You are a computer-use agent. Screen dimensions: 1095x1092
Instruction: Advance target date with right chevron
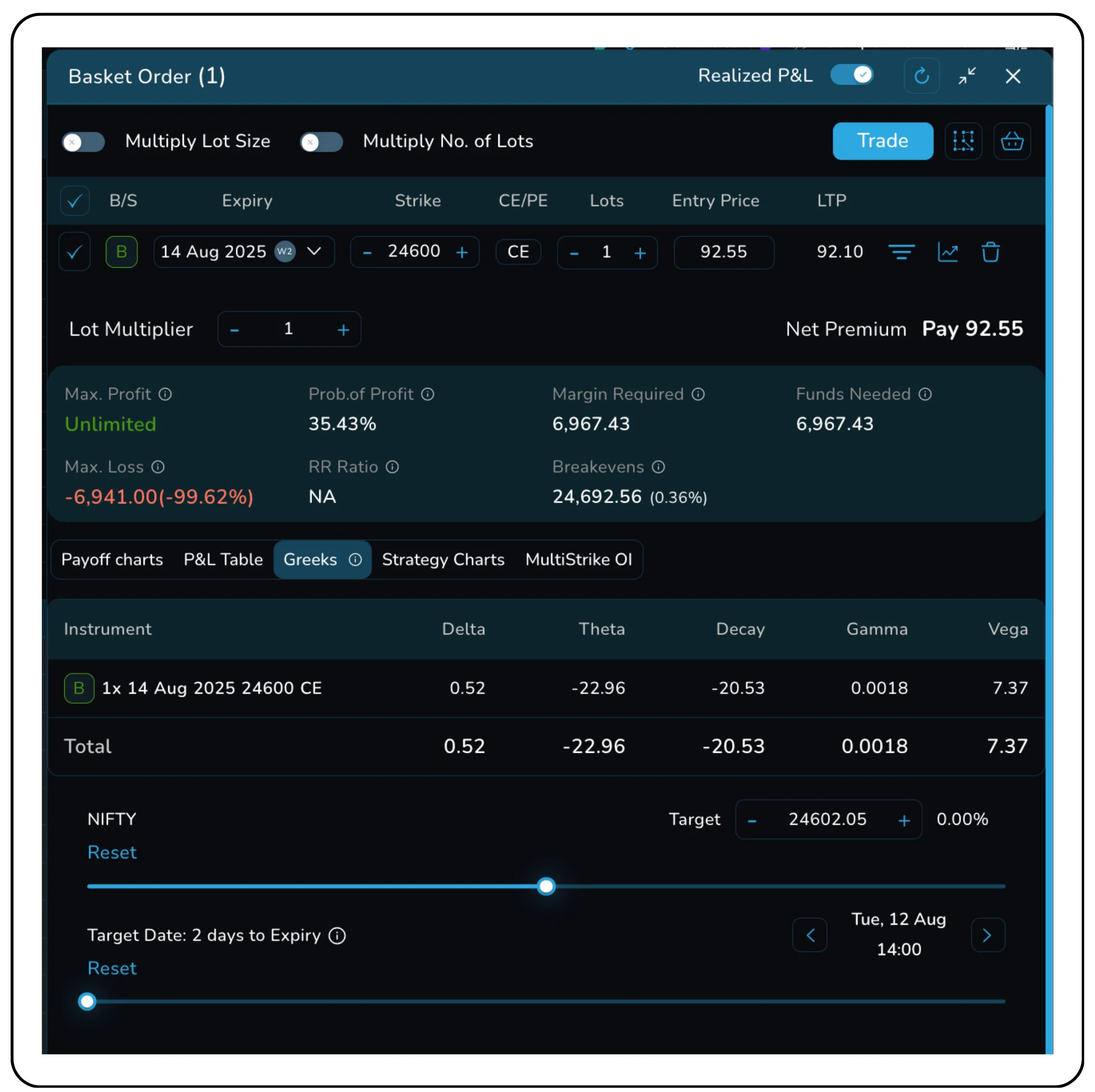click(x=987, y=934)
